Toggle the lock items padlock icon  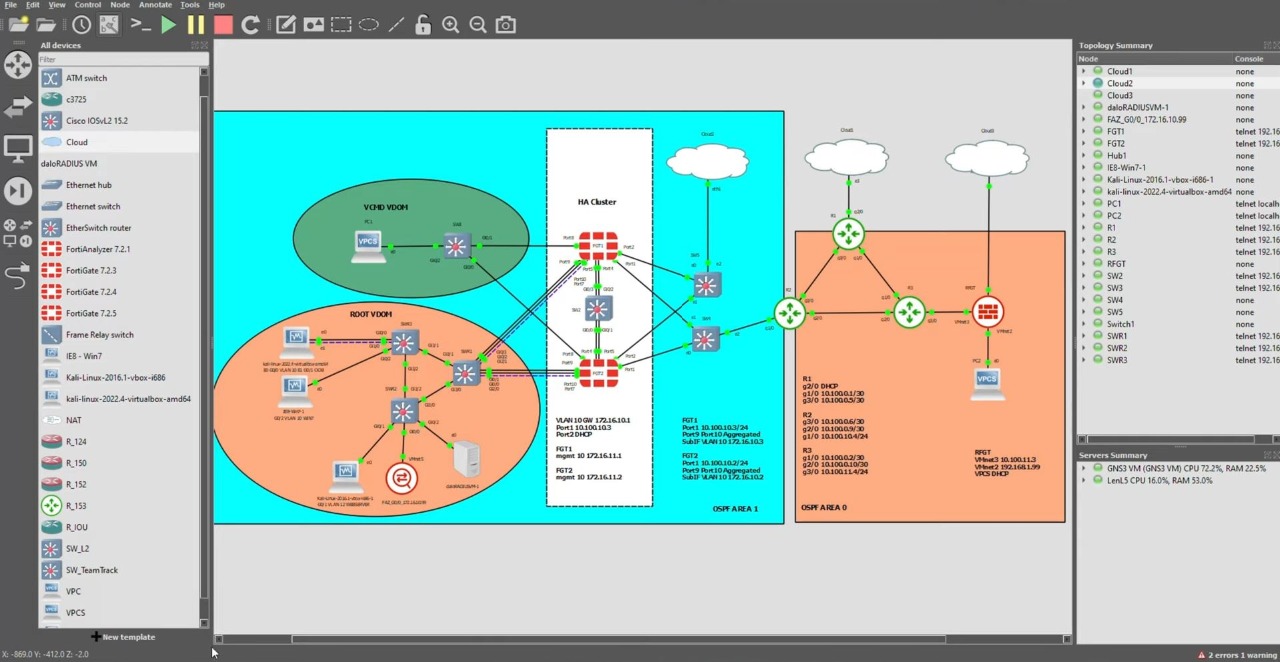point(423,25)
